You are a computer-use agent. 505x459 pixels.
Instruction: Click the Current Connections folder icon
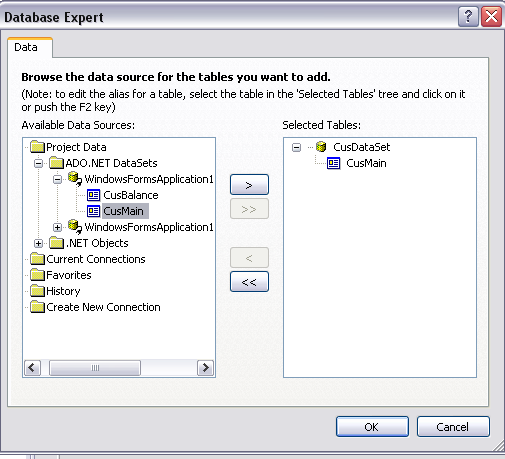pos(37,259)
